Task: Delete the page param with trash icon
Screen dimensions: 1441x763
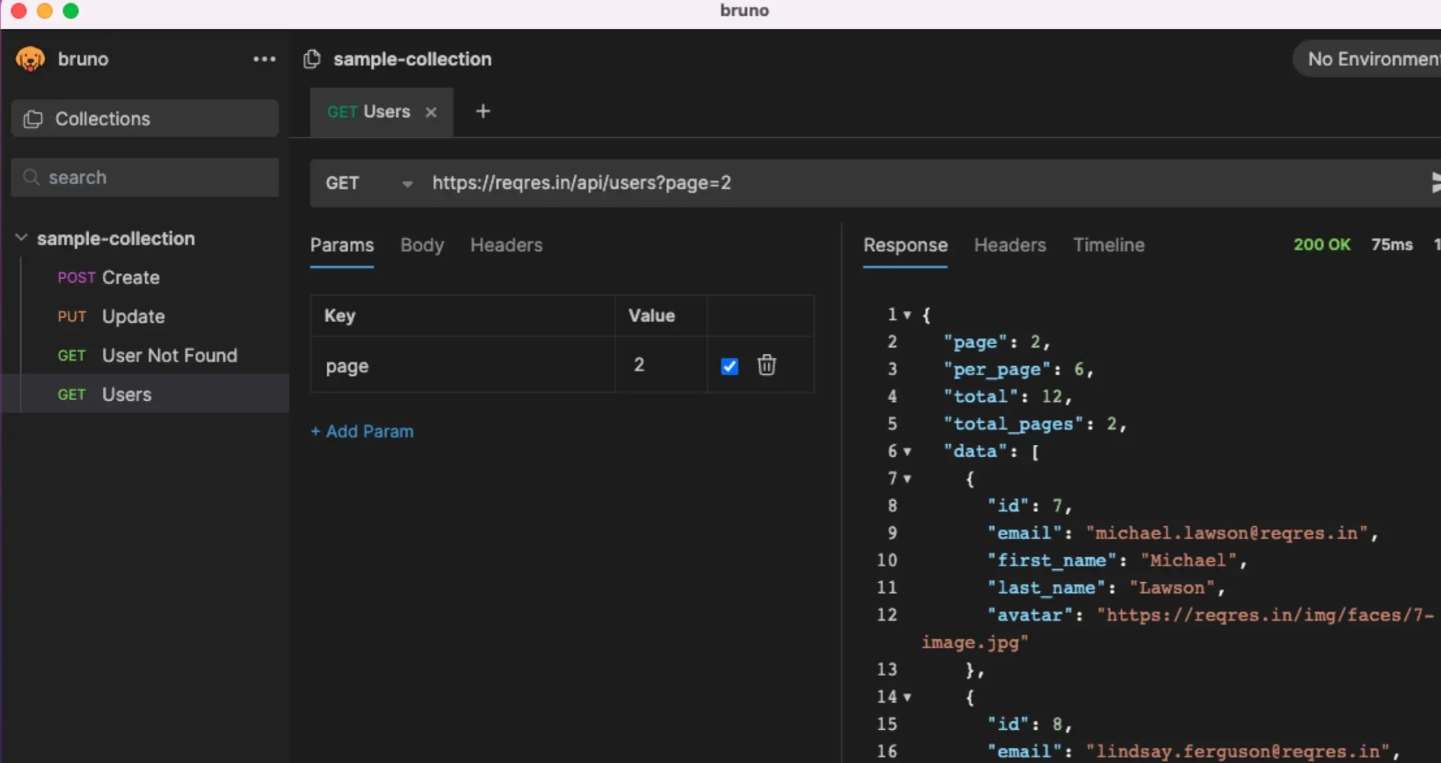Action: click(767, 365)
